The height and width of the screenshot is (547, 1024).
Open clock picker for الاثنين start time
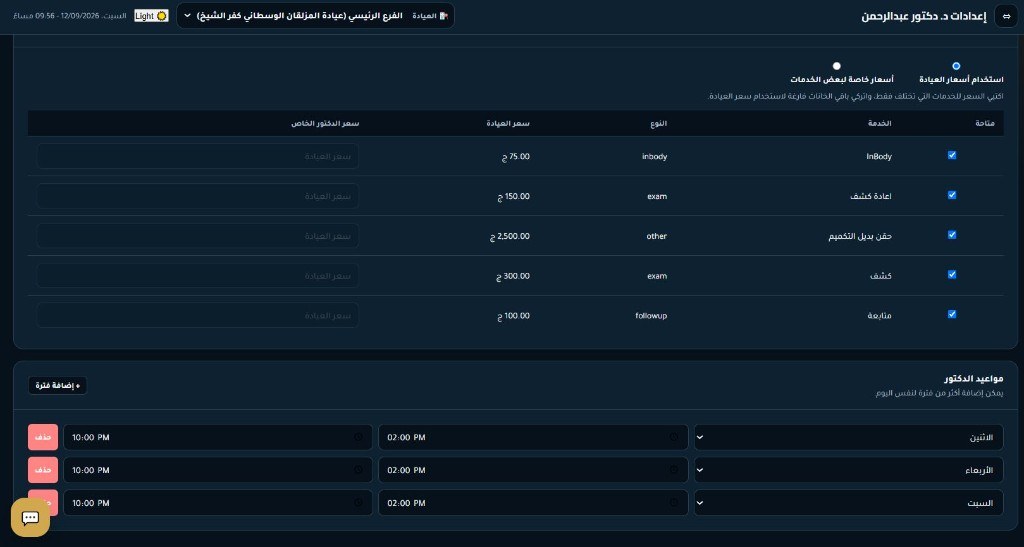(x=673, y=437)
